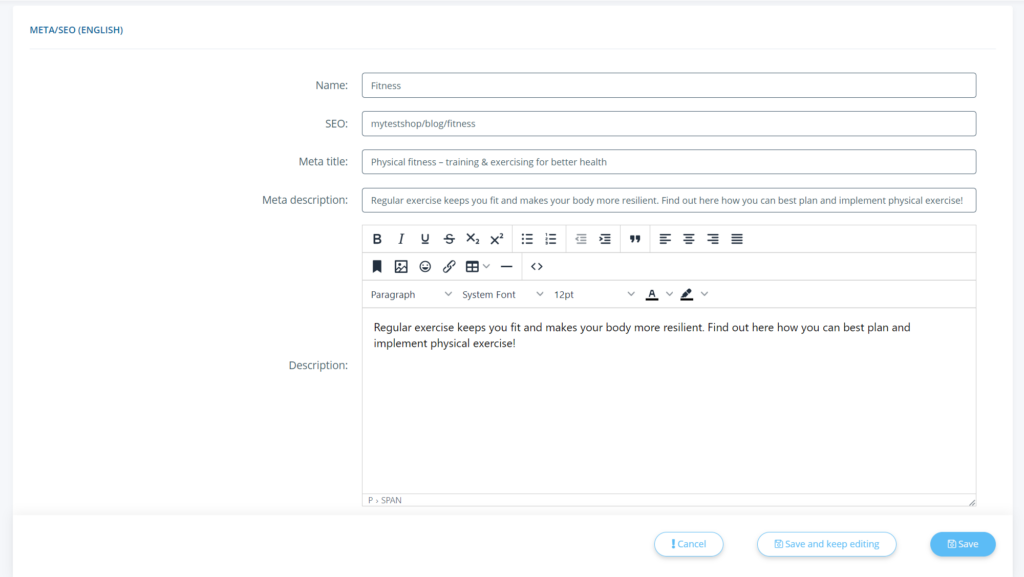Toggle strikethrough formatting
The height and width of the screenshot is (577, 1024).
click(449, 239)
